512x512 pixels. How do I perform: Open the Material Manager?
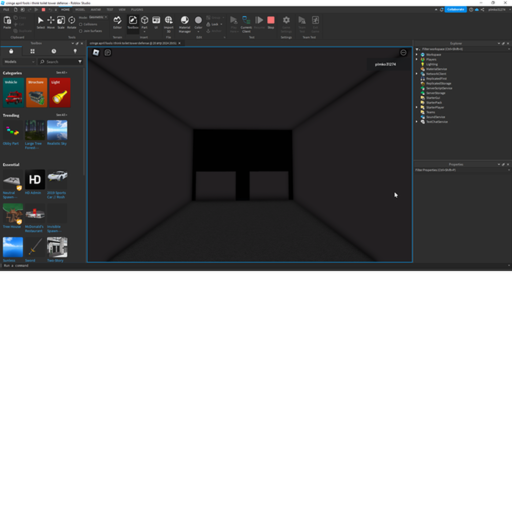pyautogui.click(x=185, y=24)
